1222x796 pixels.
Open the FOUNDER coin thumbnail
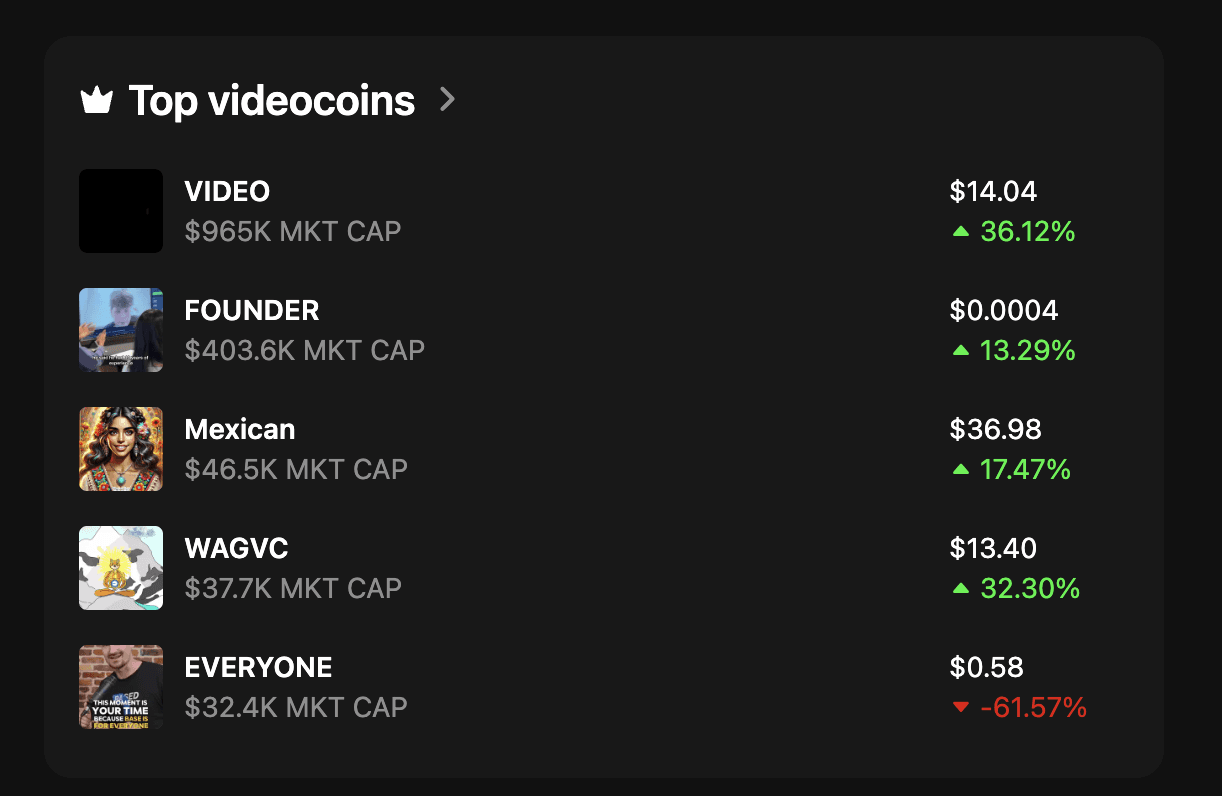[x=121, y=330]
